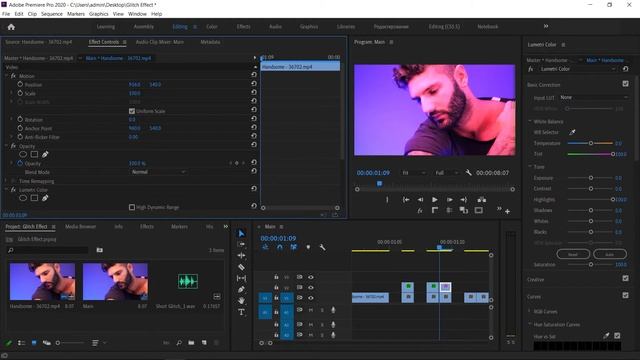
Task: Open the Input LUT dropdown
Action: 594,98
